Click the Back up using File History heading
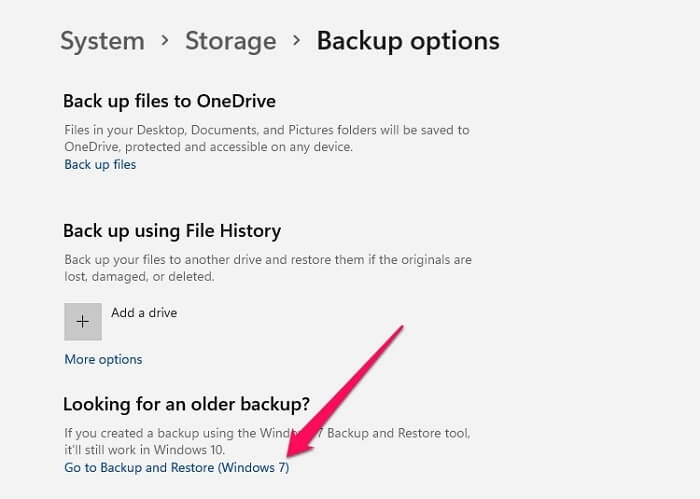The image size is (700, 499). [x=172, y=231]
